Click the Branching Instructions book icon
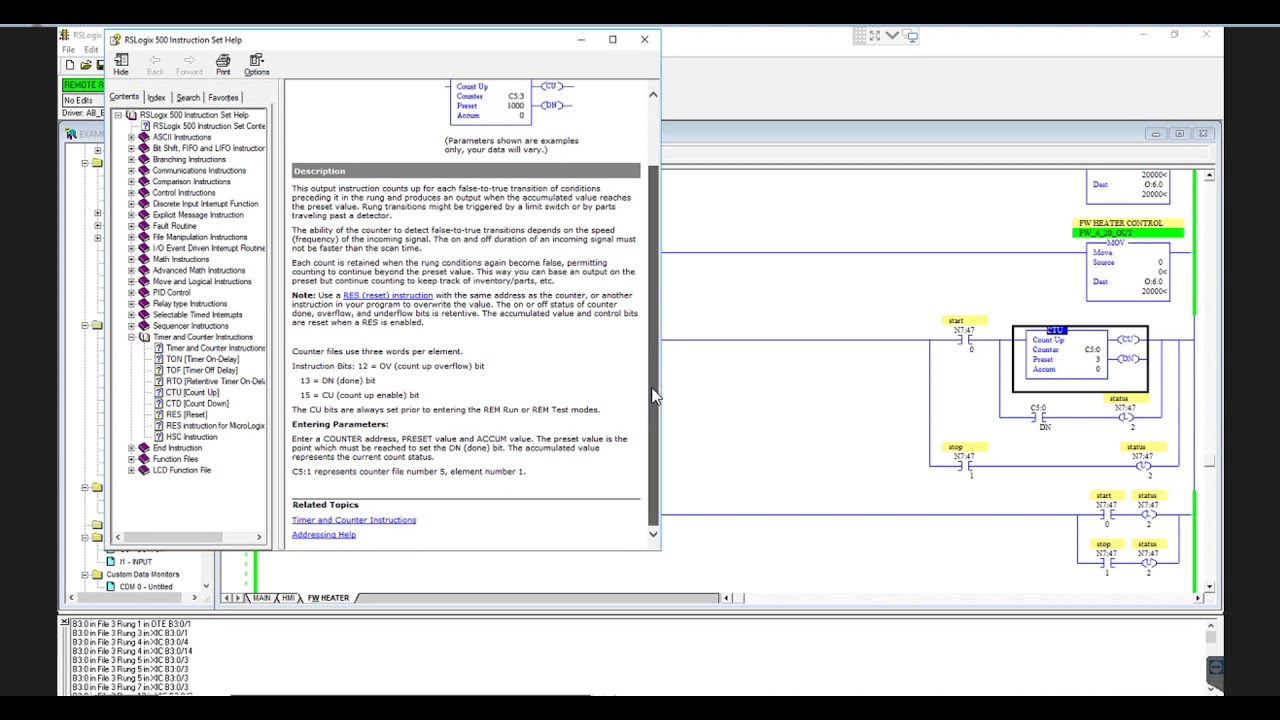Viewport: 1280px width, 720px height. (x=144, y=159)
